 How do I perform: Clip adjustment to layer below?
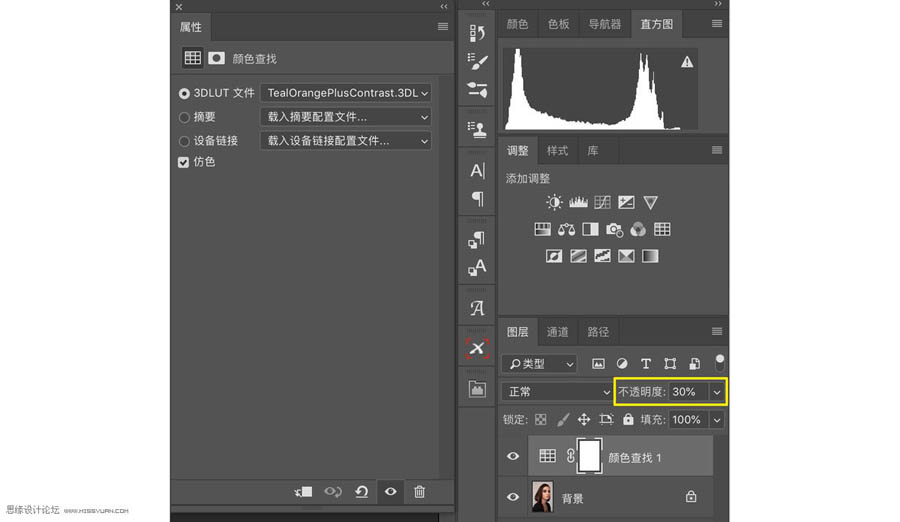(x=304, y=492)
